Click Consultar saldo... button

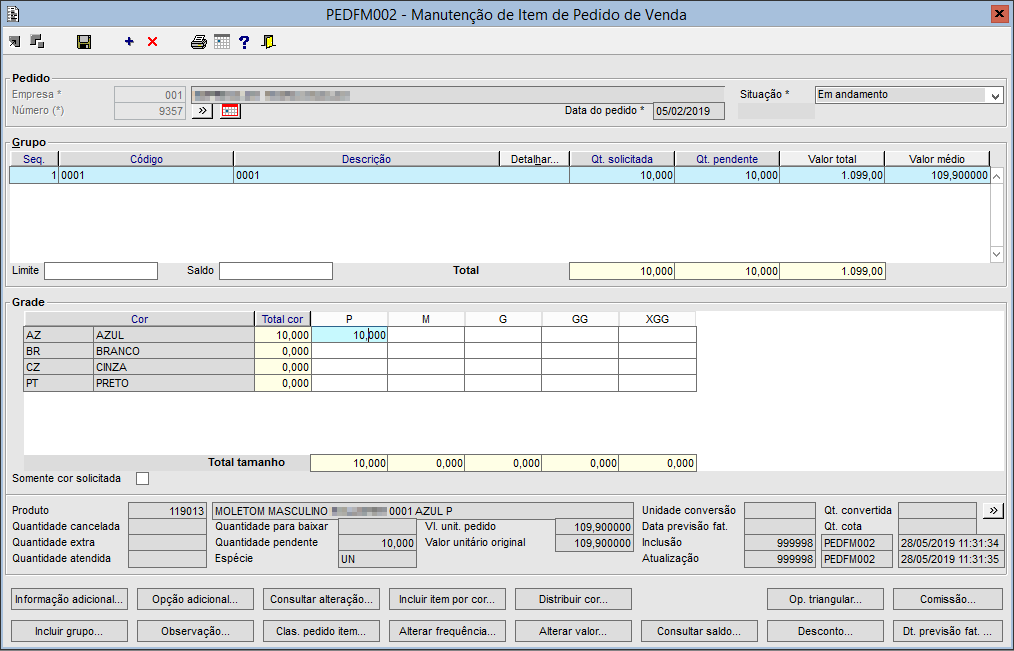(x=699, y=631)
